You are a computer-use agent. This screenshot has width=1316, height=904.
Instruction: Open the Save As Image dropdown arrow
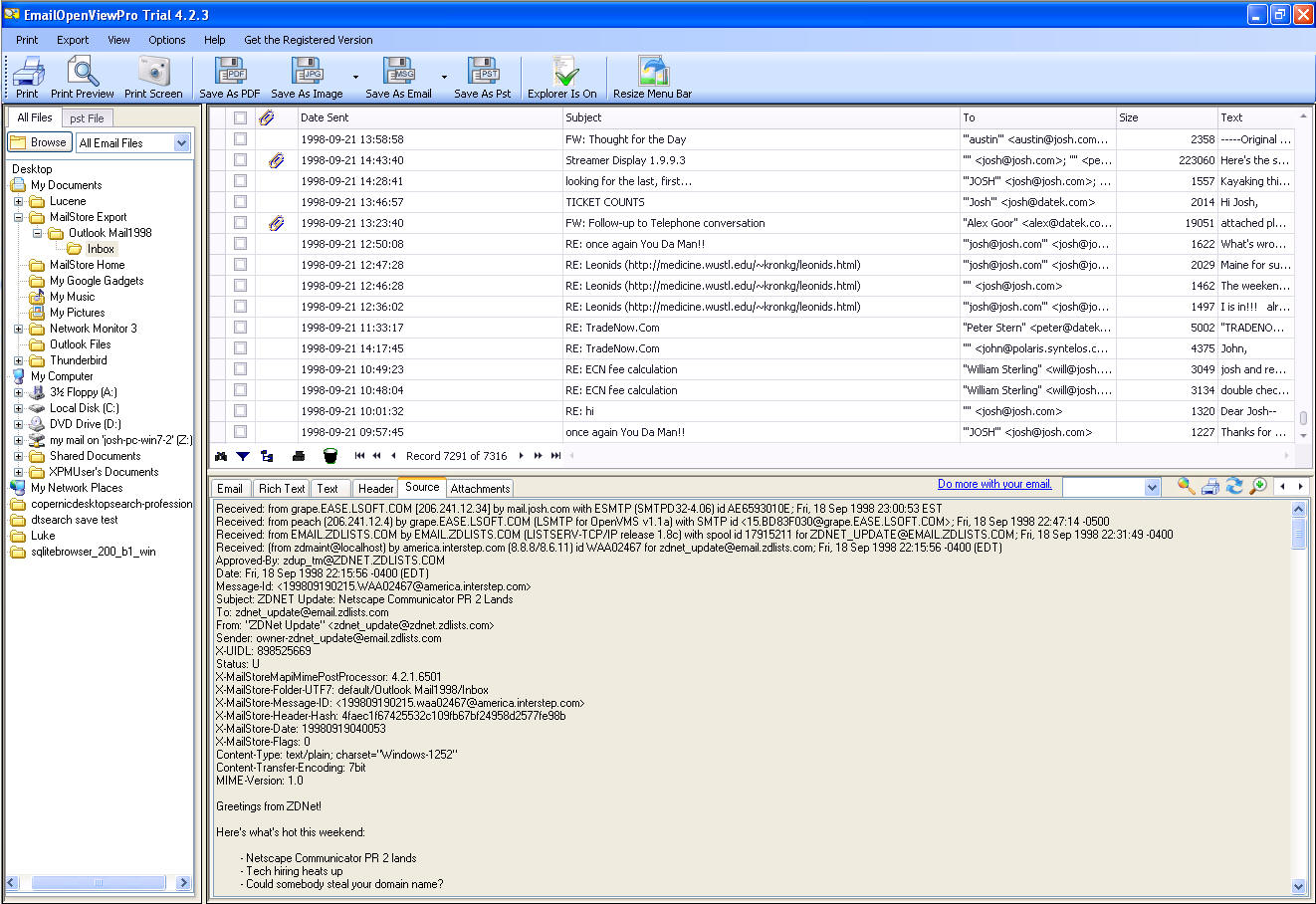point(355,77)
